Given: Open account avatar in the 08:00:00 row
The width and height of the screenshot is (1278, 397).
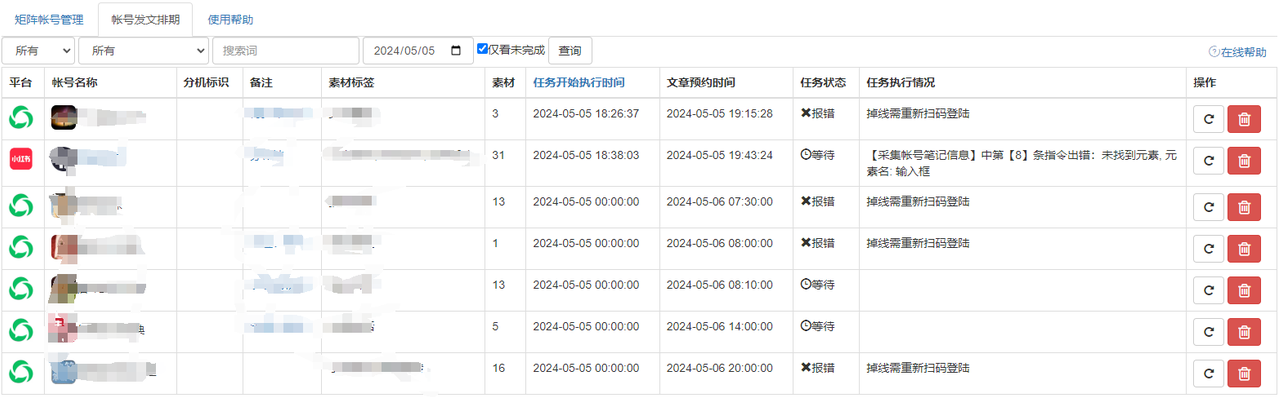Looking at the screenshot, I should click(x=63, y=247).
